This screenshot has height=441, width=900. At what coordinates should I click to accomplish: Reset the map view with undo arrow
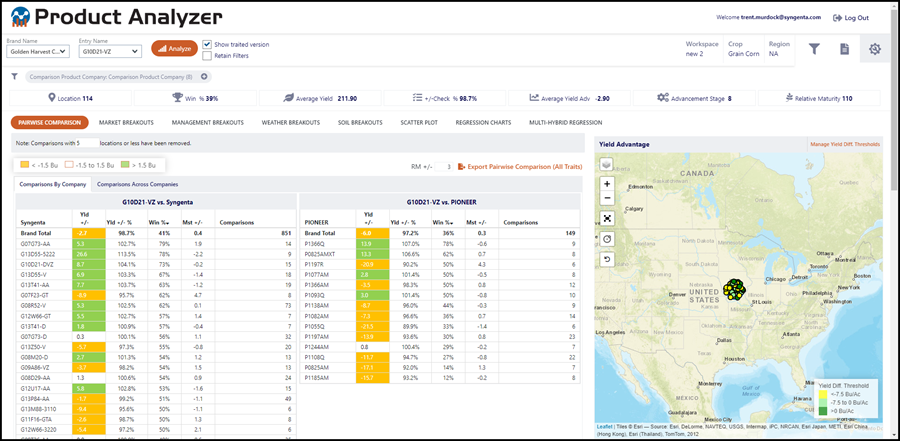[x=607, y=259]
